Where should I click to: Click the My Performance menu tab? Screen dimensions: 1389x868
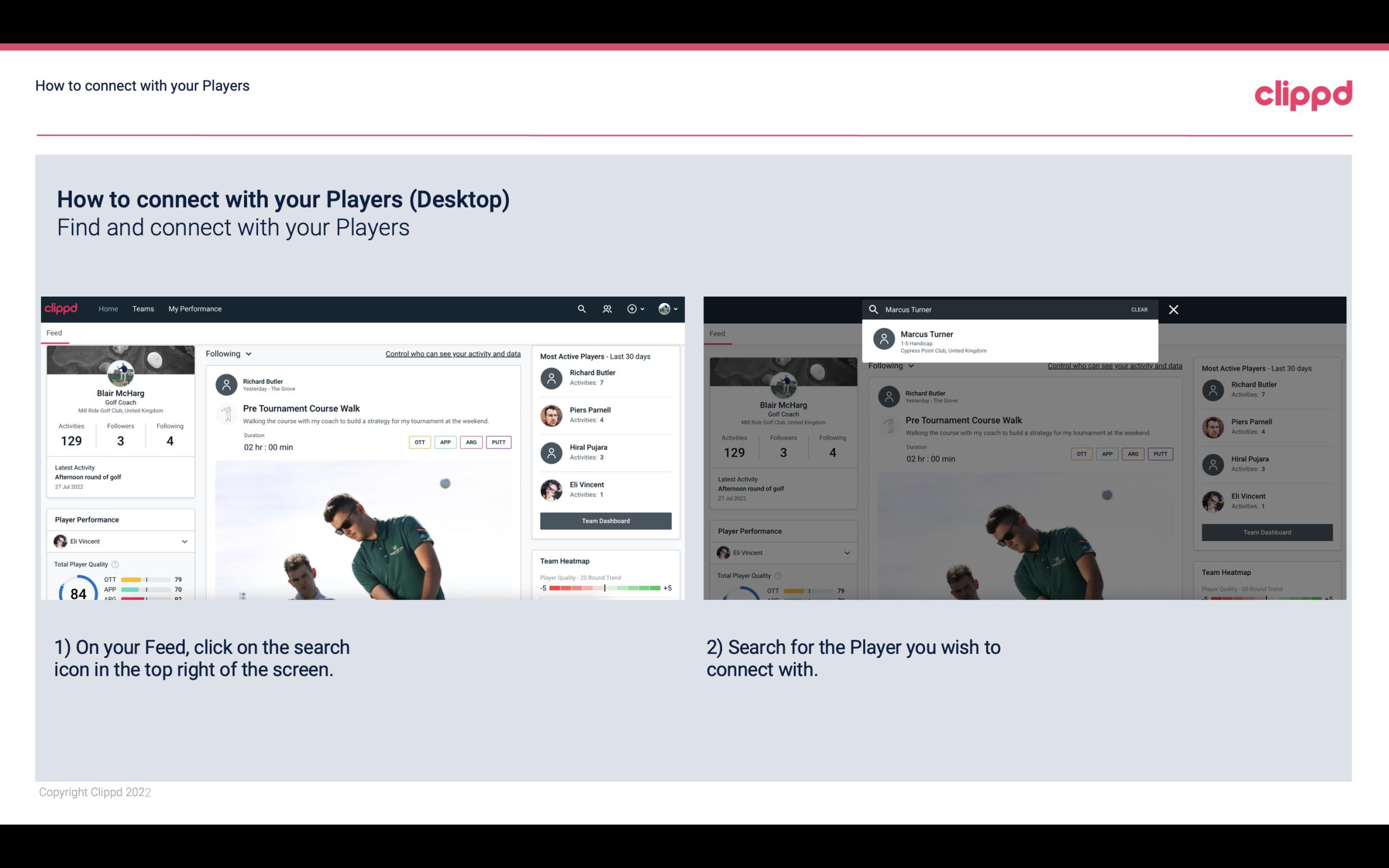(195, 308)
